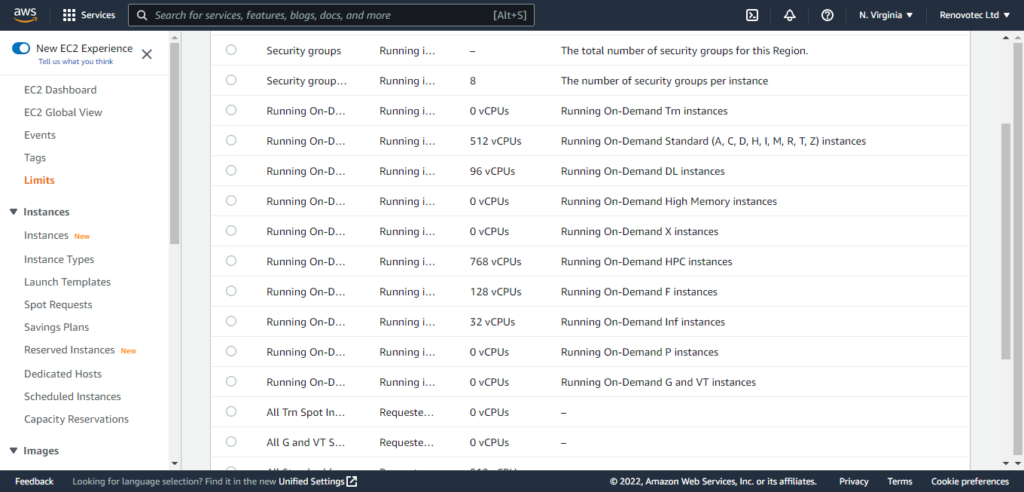
Task: Click the sidebar scroll-down arrow
Action: click(x=174, y=463)
